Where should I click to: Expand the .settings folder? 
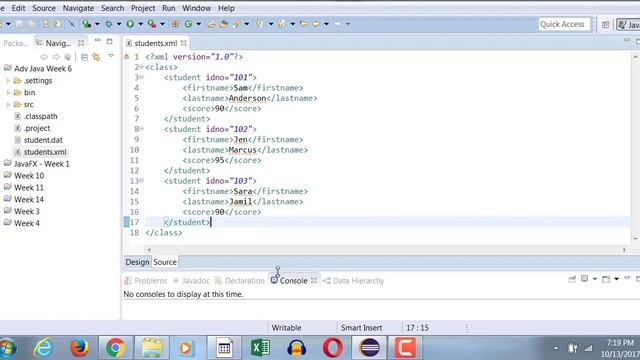pyautogui.click(x=8, y=81)
